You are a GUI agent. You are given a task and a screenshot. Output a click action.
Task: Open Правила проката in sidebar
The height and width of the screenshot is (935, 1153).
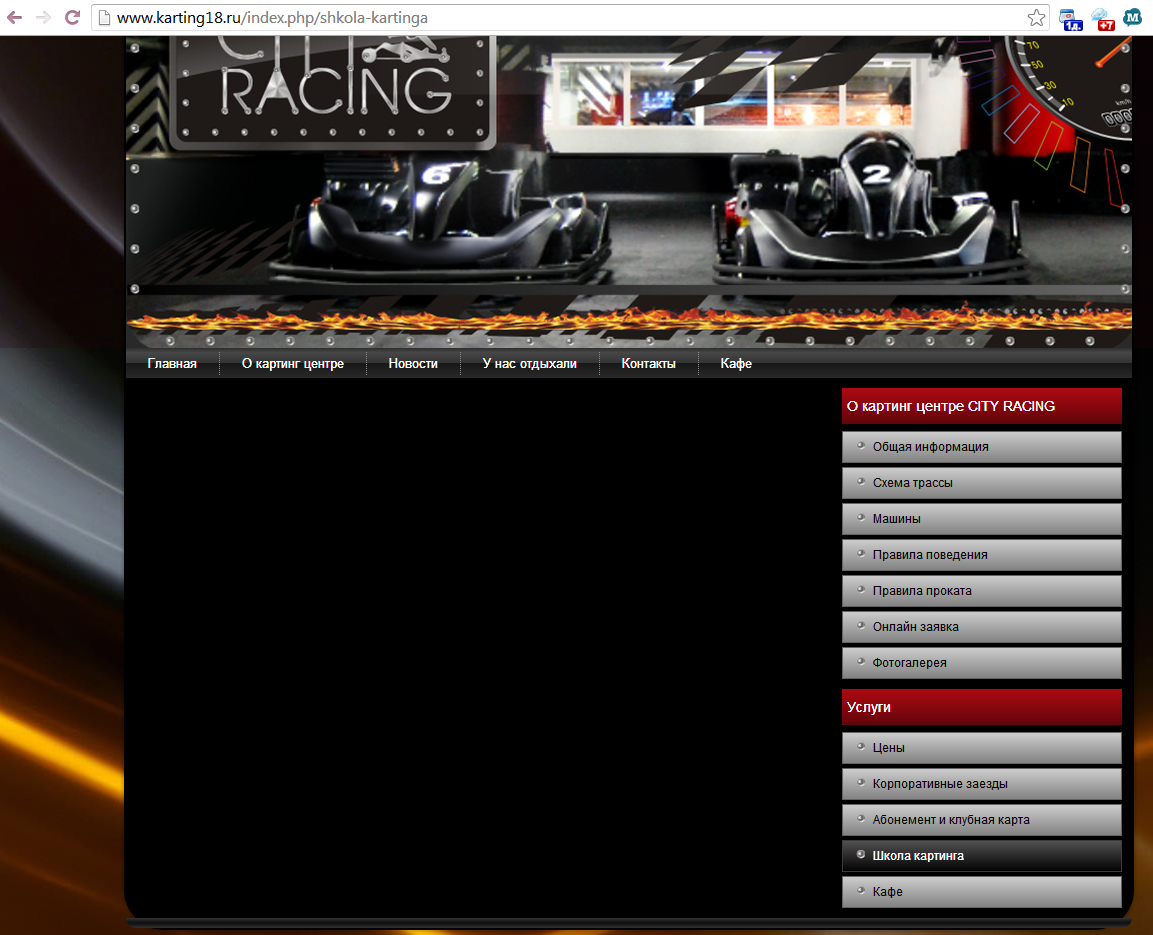pyautogui.click(x=982, y=591)
